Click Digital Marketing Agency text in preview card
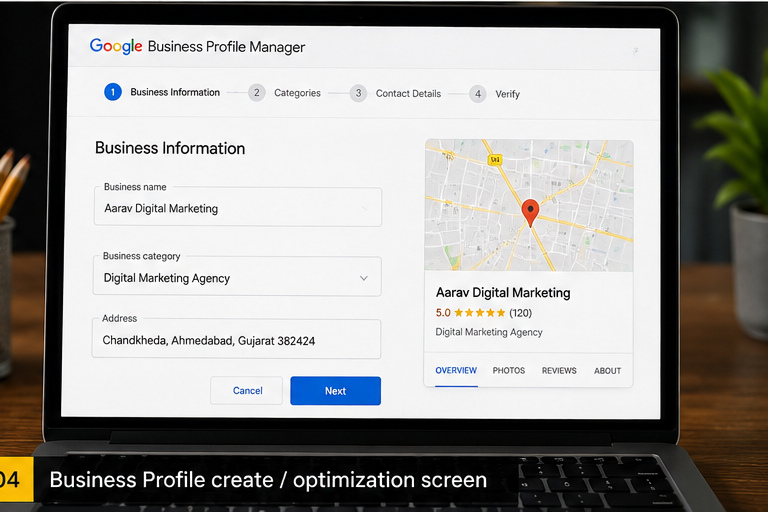Viewport: 768px width, 512px height. coord(489,332)
